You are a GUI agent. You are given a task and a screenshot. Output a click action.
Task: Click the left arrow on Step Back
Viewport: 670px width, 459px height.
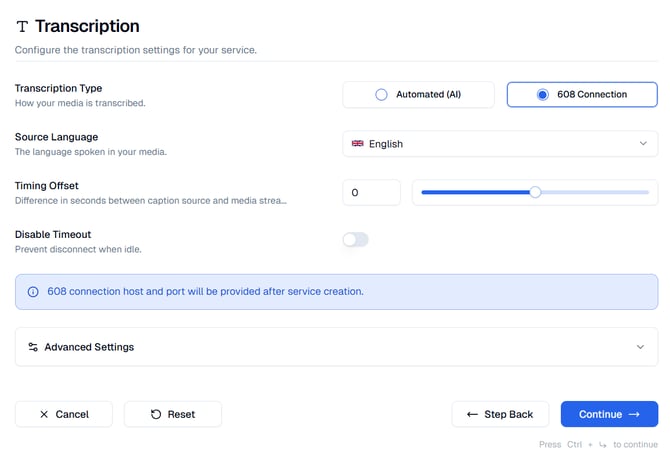pyautogui.click(x=472, y=414)
